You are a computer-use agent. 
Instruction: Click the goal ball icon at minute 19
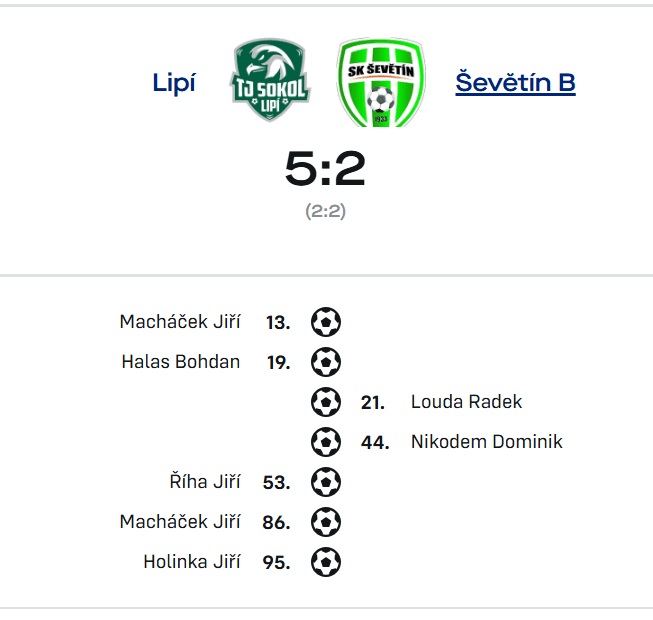326,362
